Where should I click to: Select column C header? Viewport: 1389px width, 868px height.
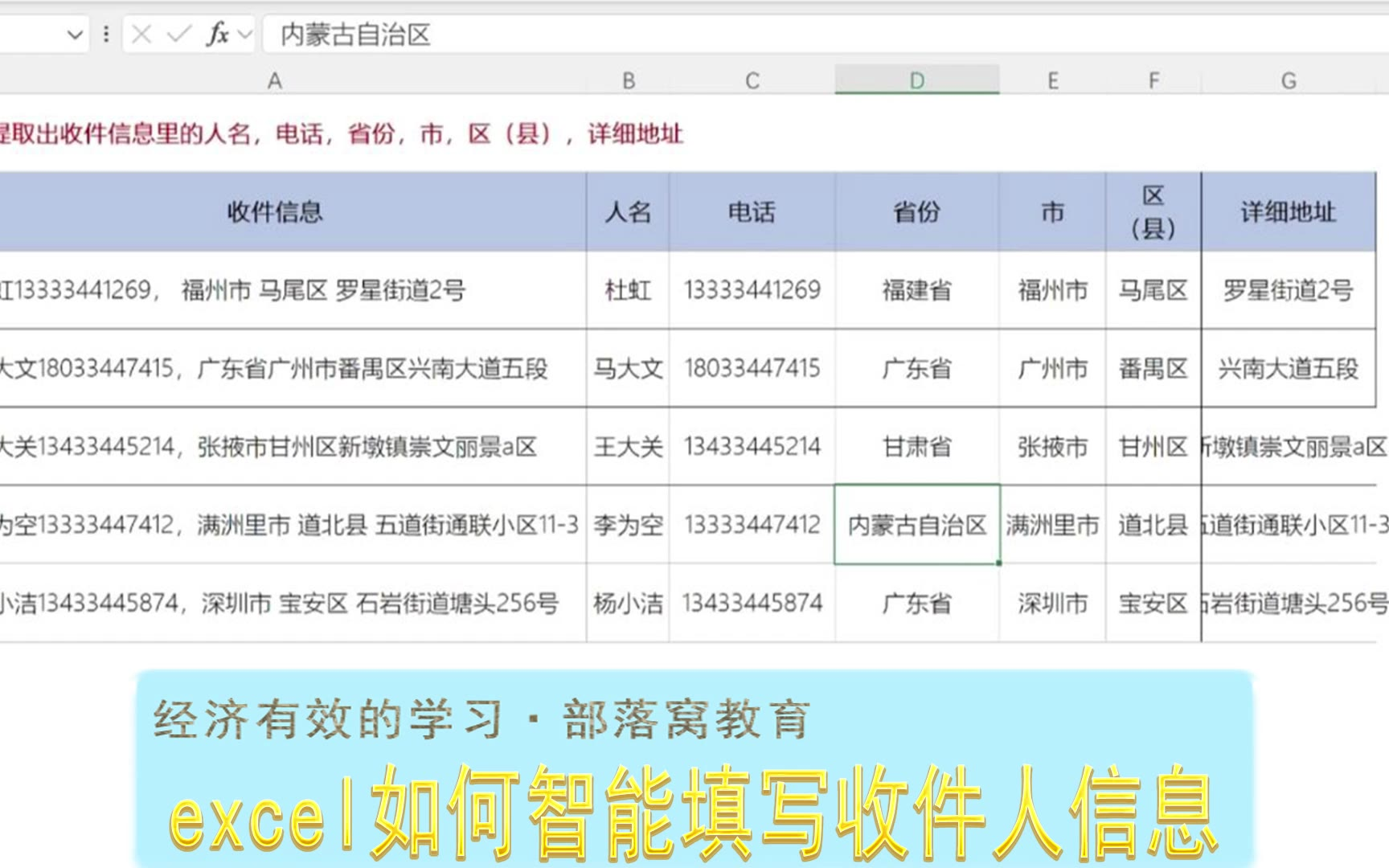pos(752,80)
